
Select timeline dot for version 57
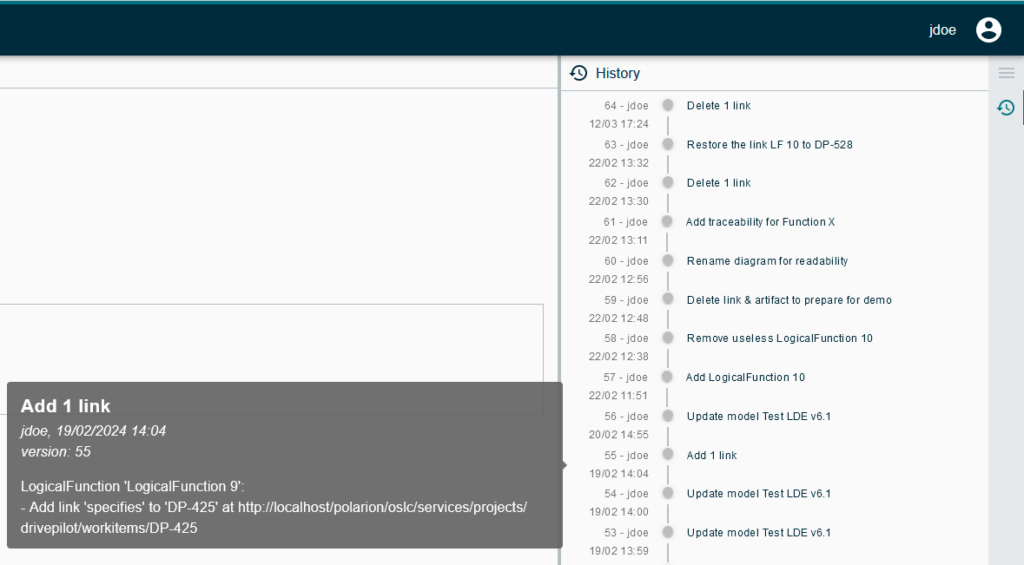pyautogui.click(x=667, y=377)
